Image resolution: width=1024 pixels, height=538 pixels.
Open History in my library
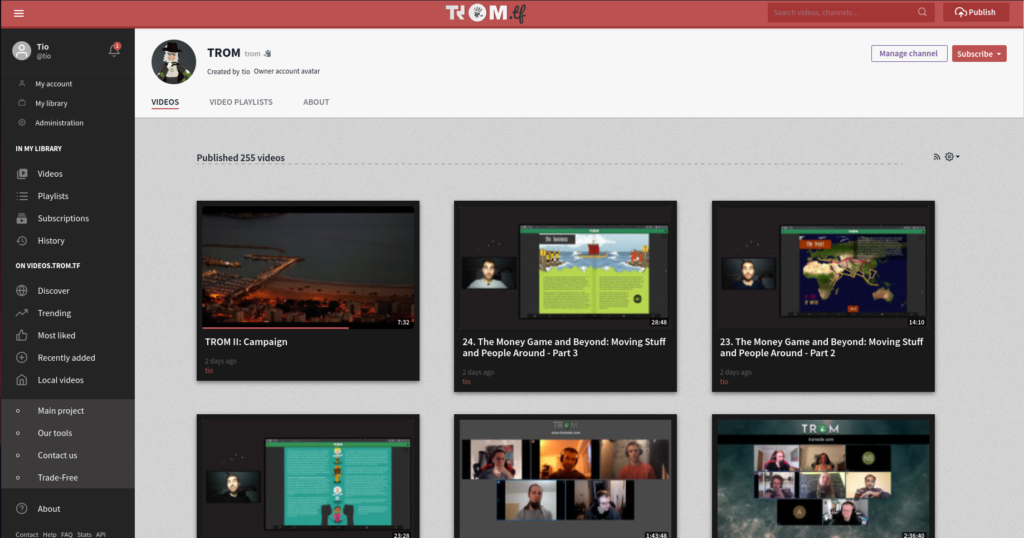[x=51, y=240]
